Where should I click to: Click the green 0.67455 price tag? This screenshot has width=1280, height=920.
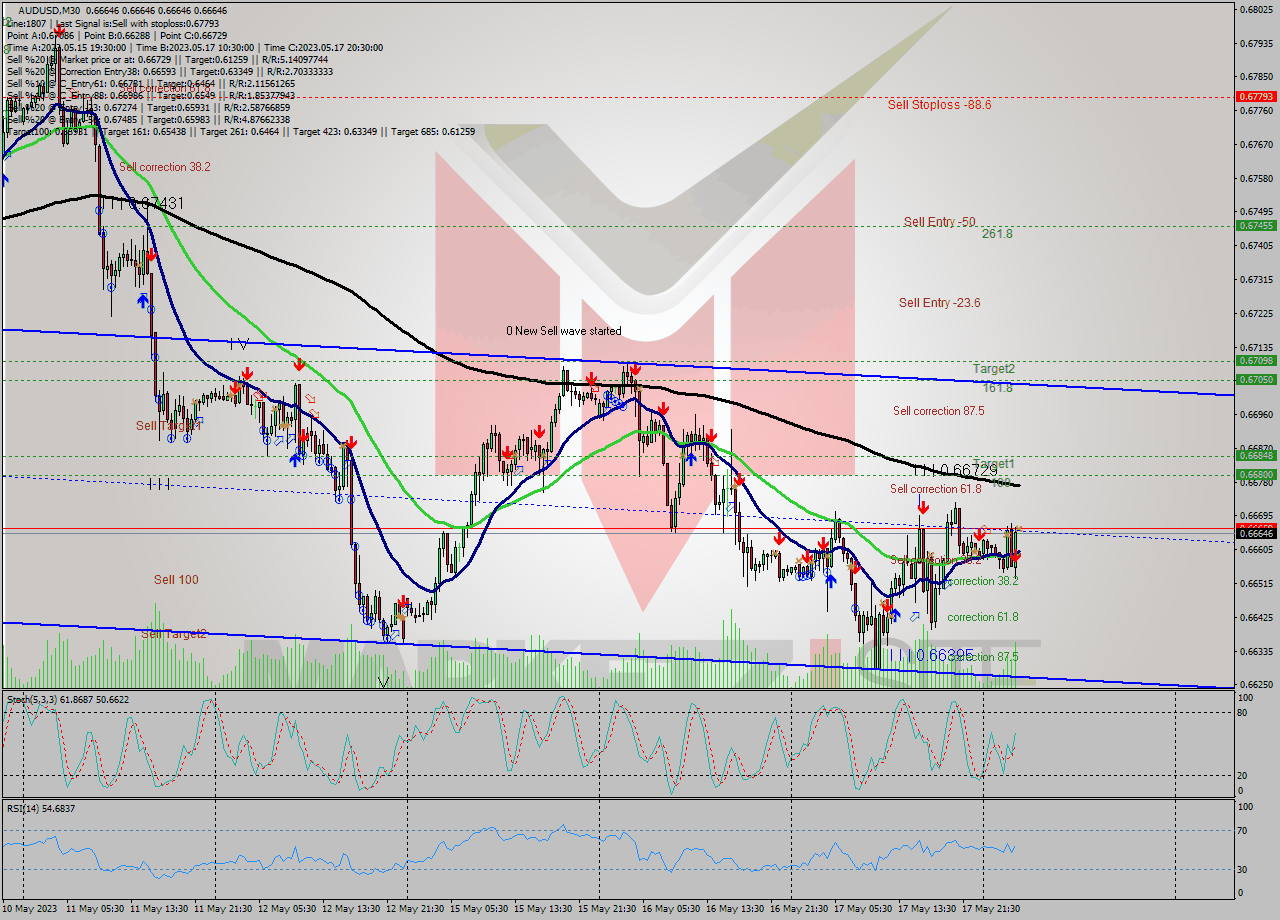[x=1256, y=225]
